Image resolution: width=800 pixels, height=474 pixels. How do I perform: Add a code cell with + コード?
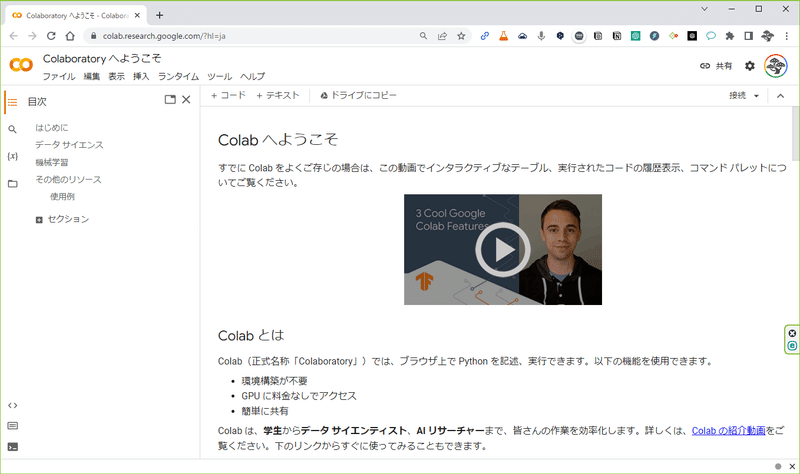[x=228, y=95]
